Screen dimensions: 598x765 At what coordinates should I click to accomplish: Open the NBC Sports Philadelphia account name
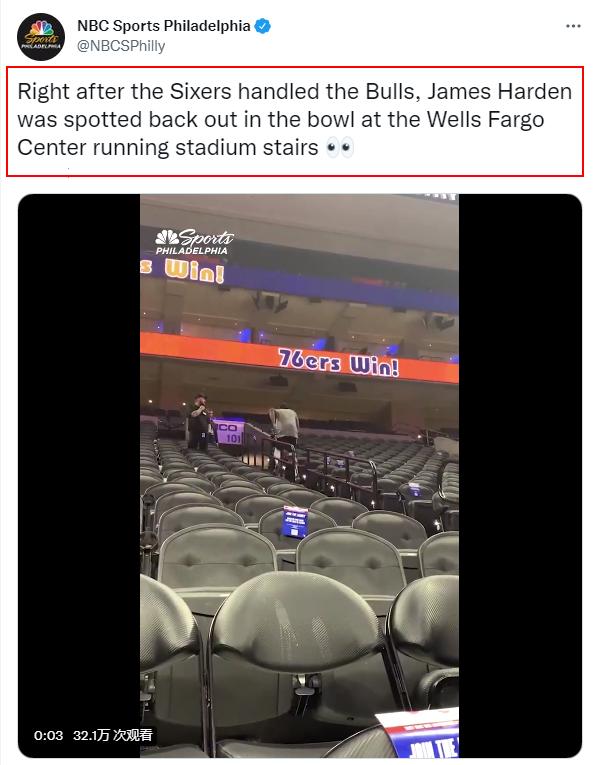(x=164, y=26)
